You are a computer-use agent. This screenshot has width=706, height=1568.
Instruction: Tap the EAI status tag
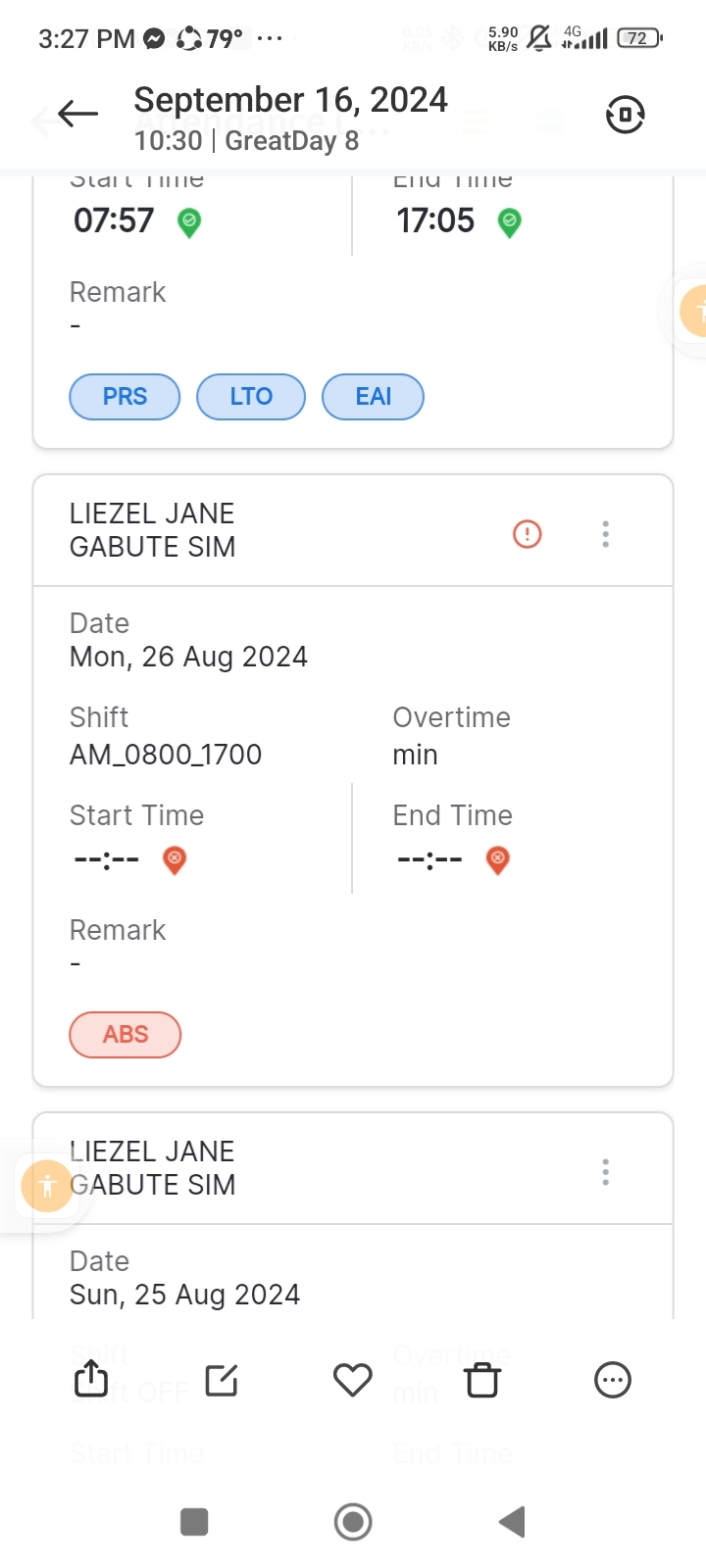(x=374, y=397)
